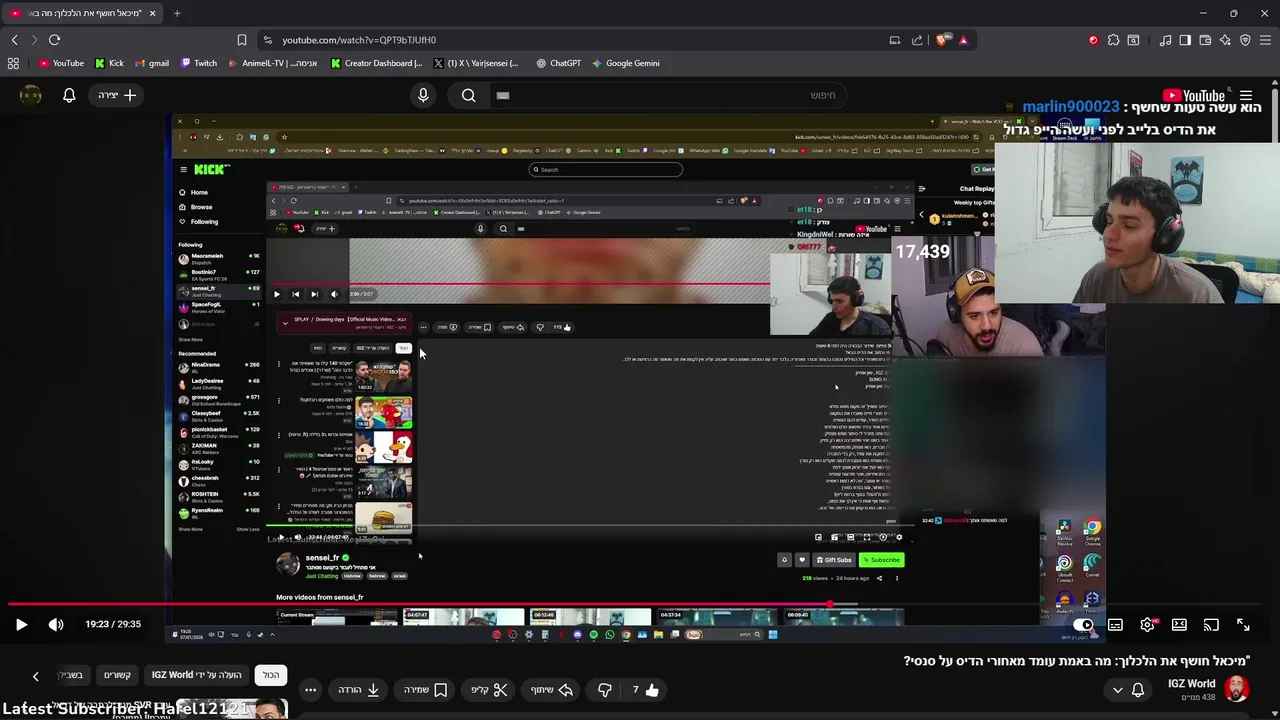
Task: Click the YouTube search magnifier button
Action: 468,95
